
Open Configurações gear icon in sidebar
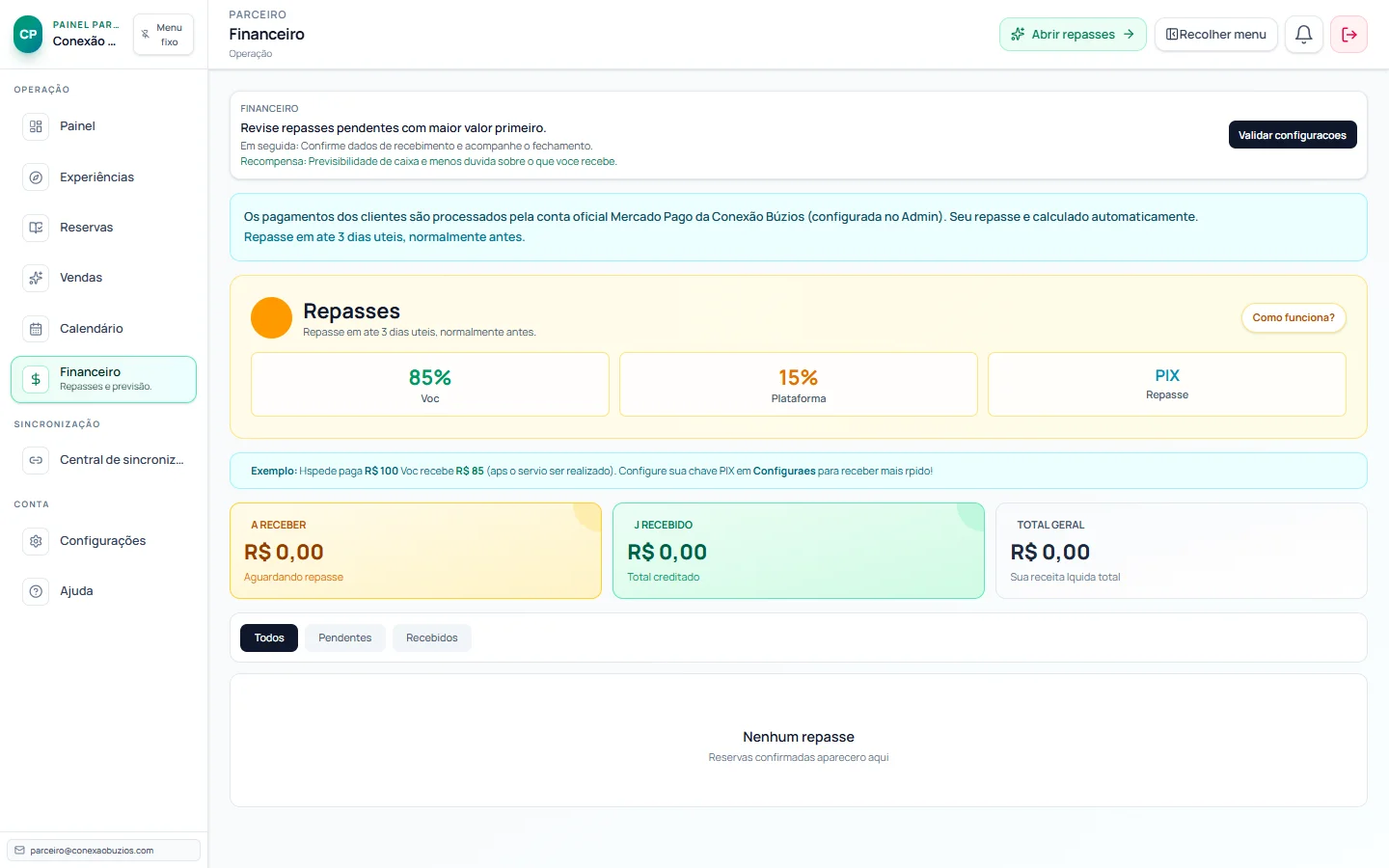[x=36, y=541]
